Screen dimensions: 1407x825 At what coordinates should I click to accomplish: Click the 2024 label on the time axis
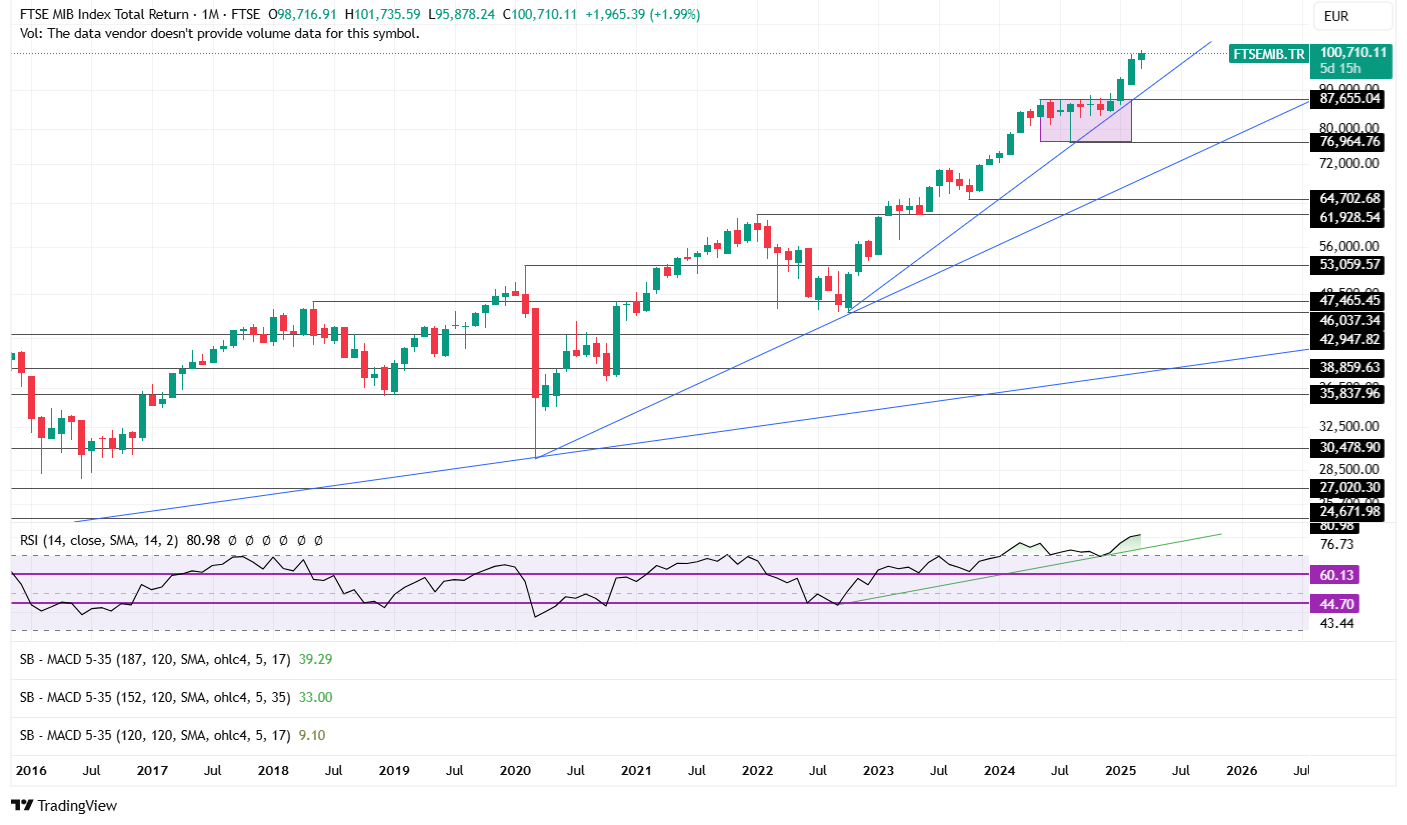click(x=1000, y=771)
